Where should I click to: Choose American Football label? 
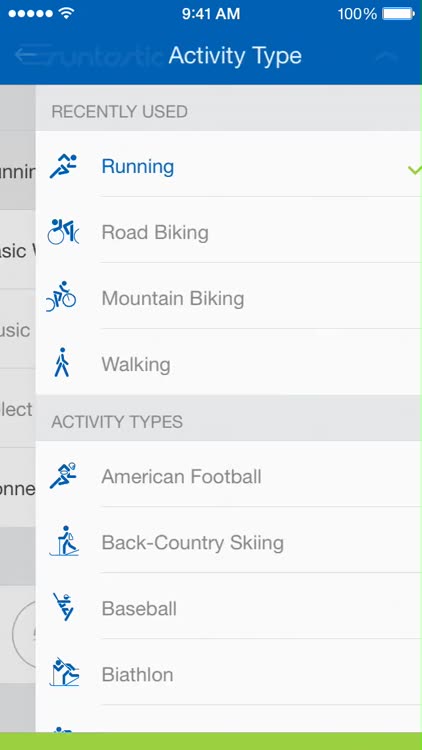(x=181, y=477)
